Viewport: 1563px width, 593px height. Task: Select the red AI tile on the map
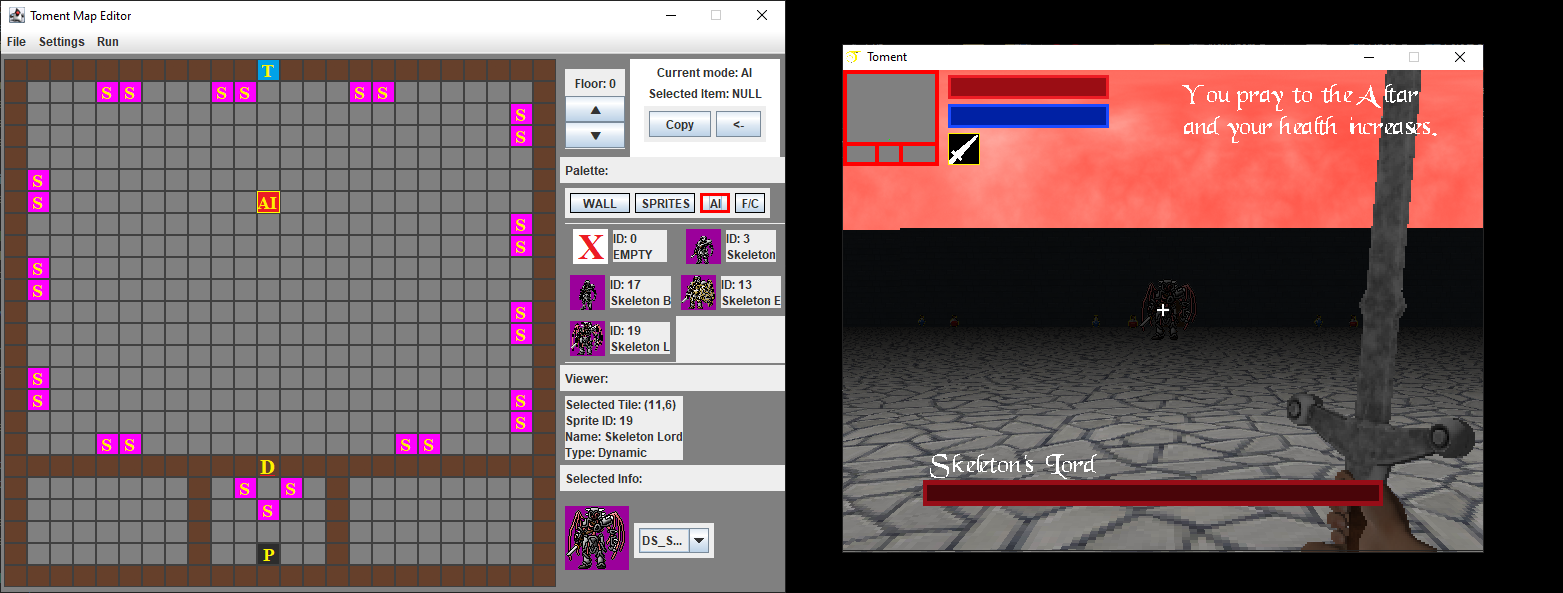coord(267,203)
